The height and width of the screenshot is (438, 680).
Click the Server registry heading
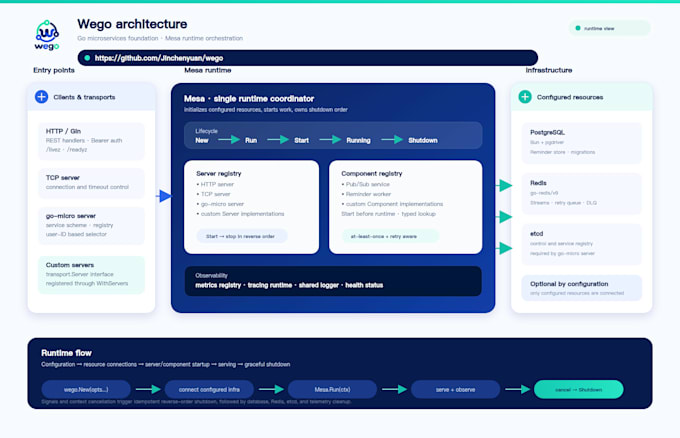[219, 173]
